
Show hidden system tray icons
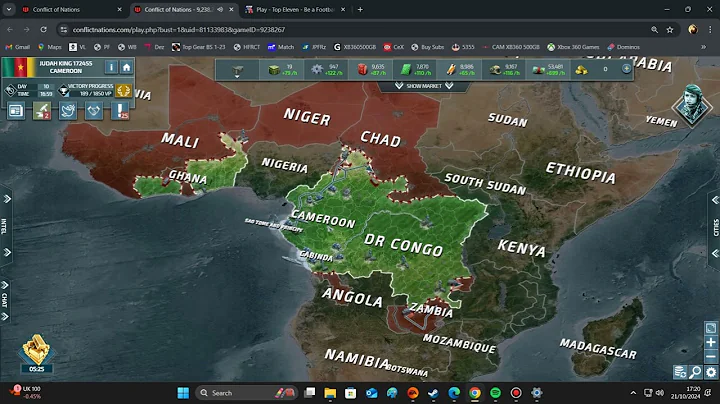coord(633,393)
